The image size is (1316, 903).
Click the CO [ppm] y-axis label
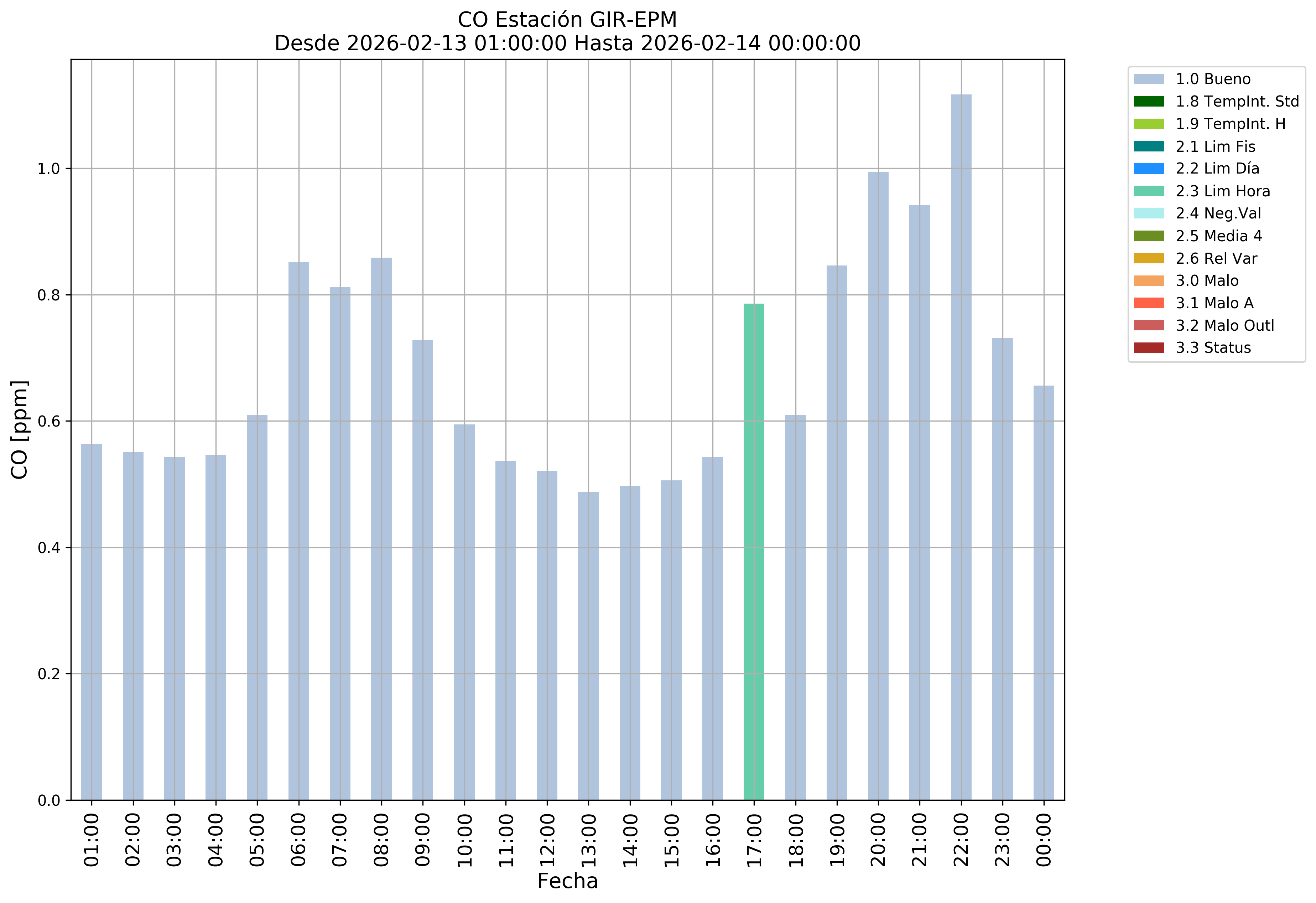20,429
